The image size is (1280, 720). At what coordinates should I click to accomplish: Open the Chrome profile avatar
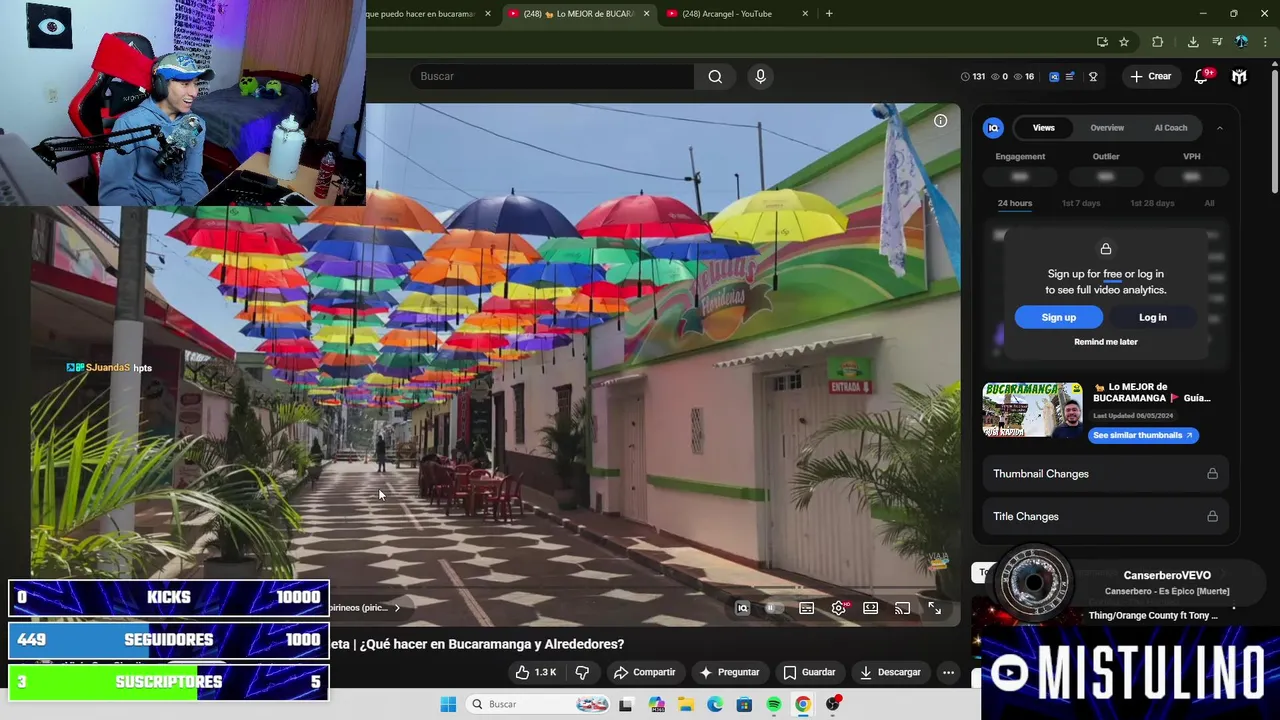[x=1241, y=42]
